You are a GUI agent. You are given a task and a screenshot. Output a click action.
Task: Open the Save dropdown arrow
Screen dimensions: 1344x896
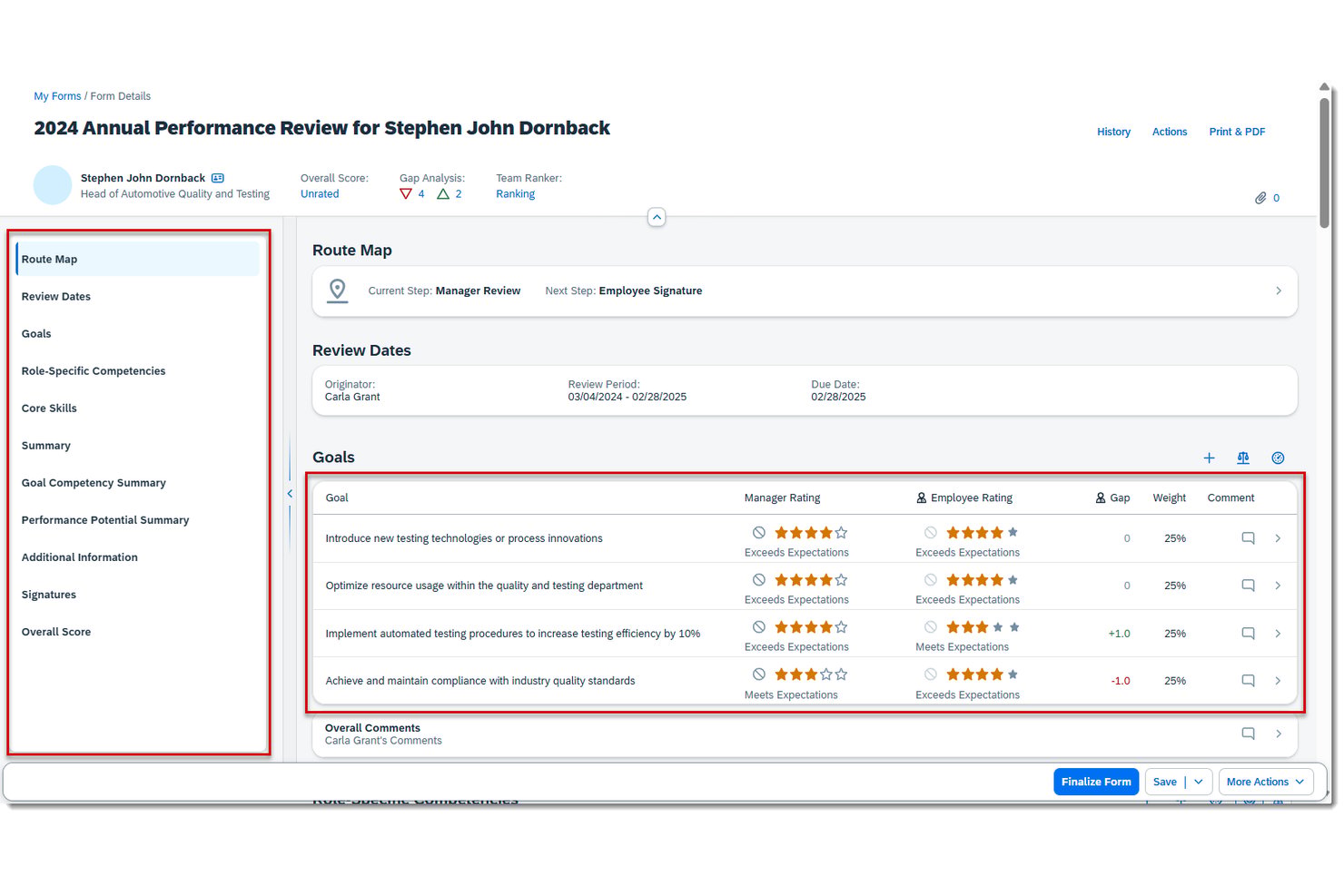(1199, 782)
